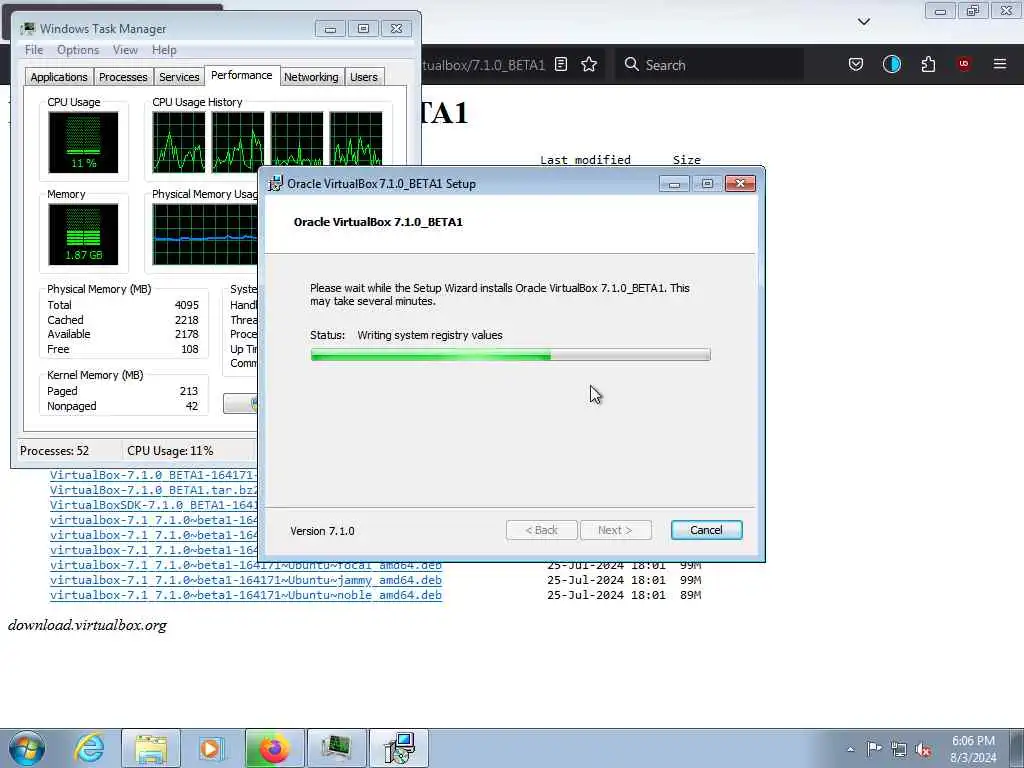Switch to Firefox in the taskbar
The image size is (1024, 768).
[x=274, y=748]
